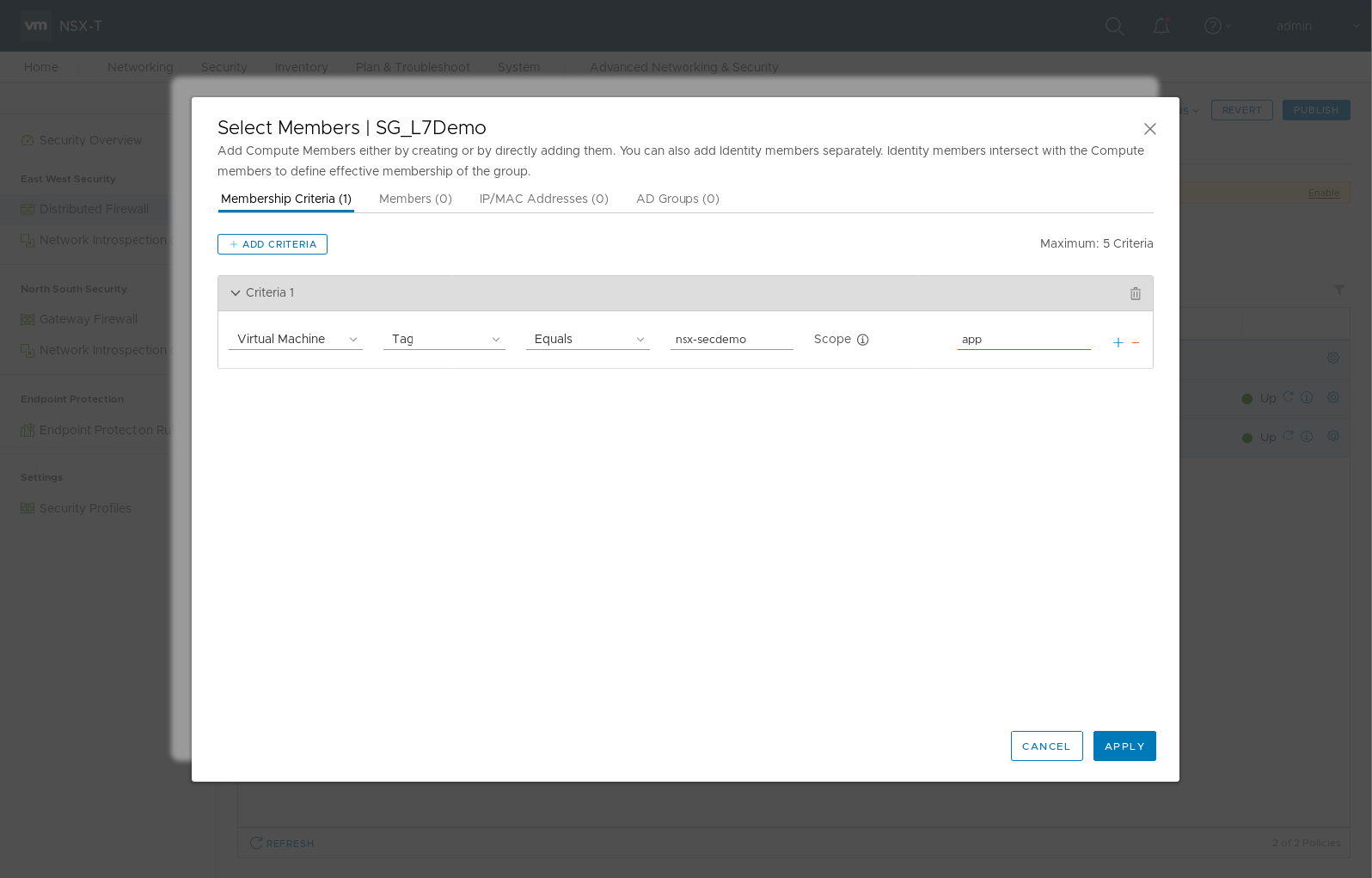Click PUBLISH button in background
Screen dimensions: 1372x878
click(x=1316, y=110)
